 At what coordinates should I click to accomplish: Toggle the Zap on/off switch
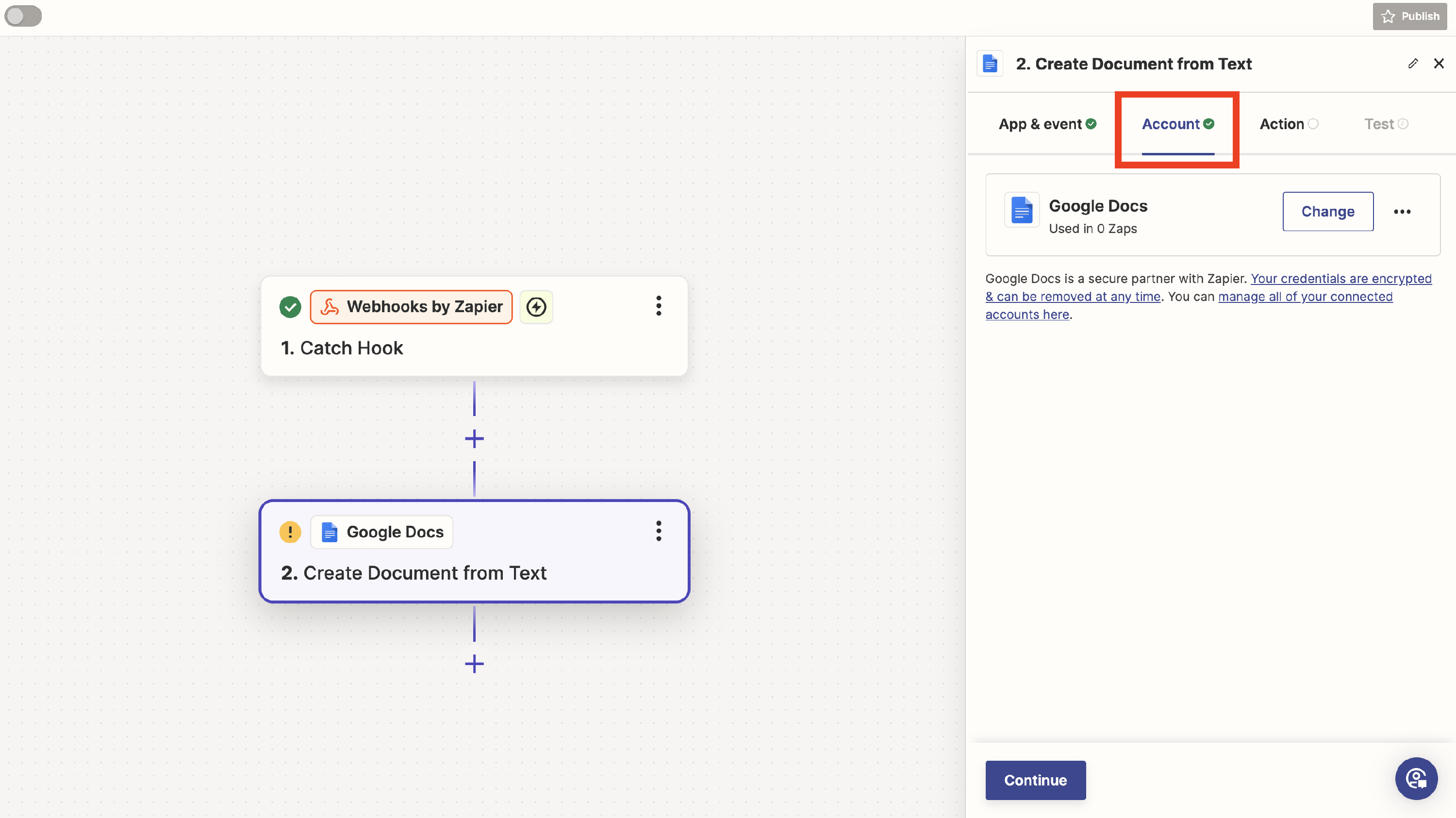click(x=23, y=16)
